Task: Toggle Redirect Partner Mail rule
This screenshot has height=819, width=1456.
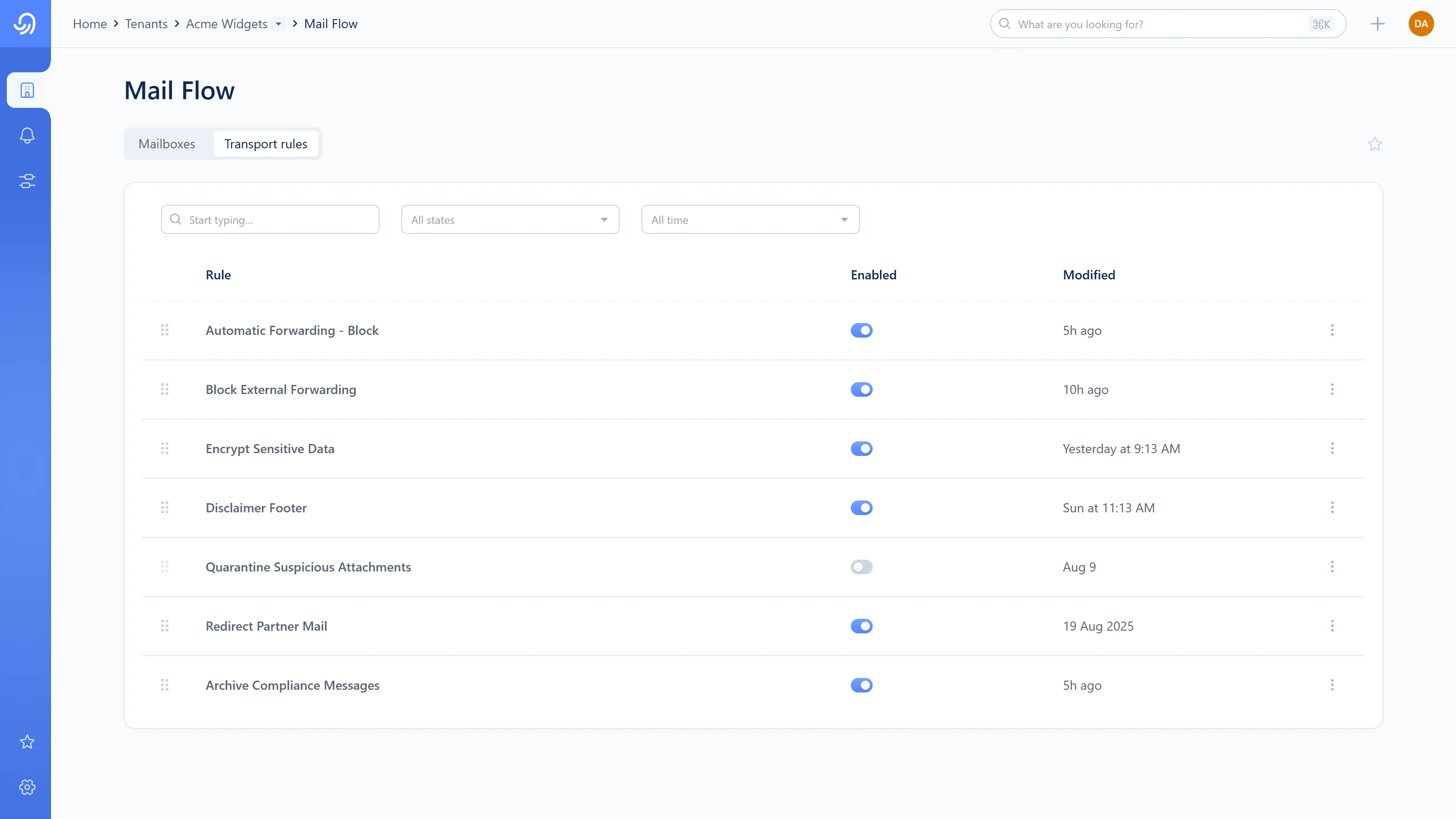Action: (861, 626)
